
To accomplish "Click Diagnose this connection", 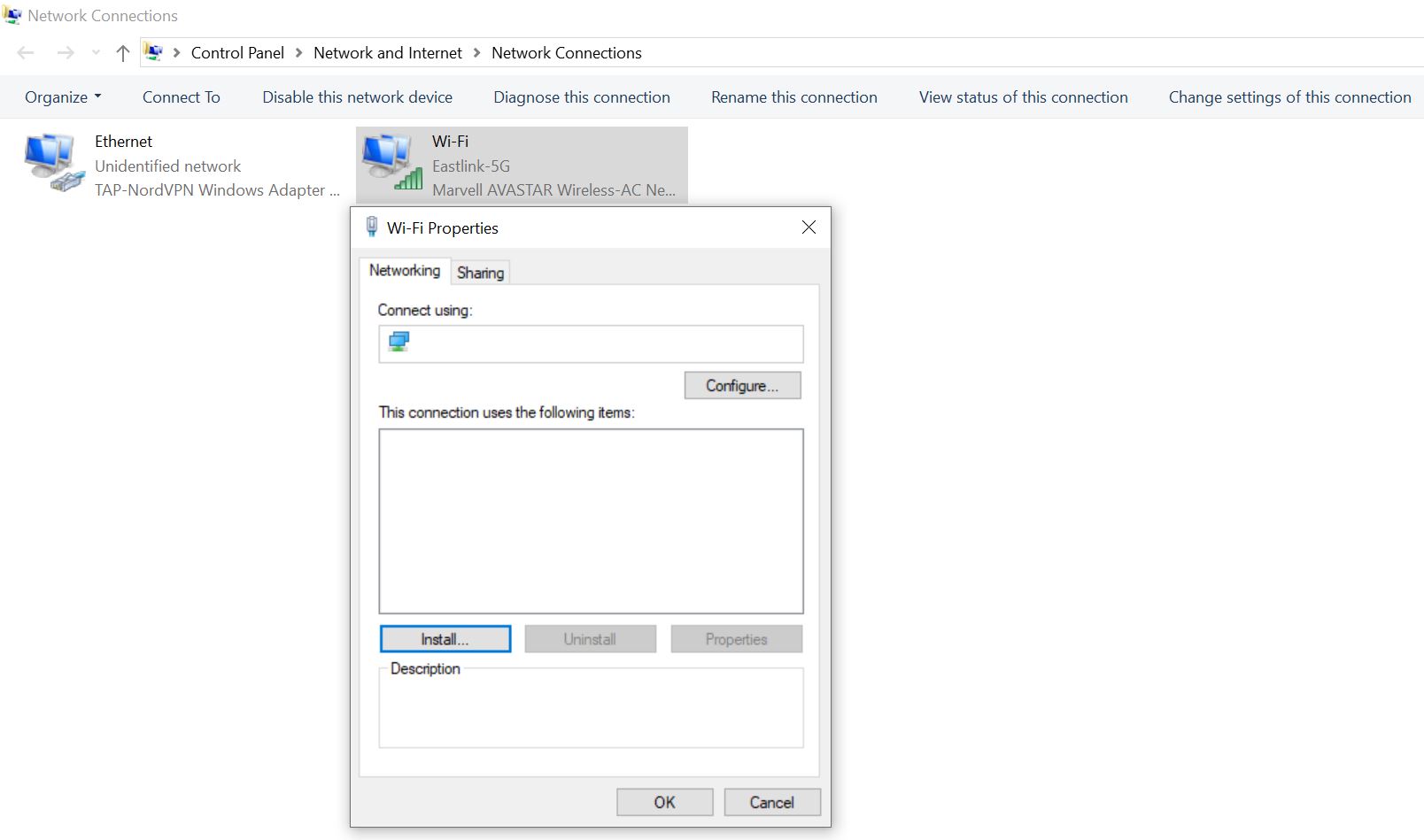I will click(x=581, y=96).
